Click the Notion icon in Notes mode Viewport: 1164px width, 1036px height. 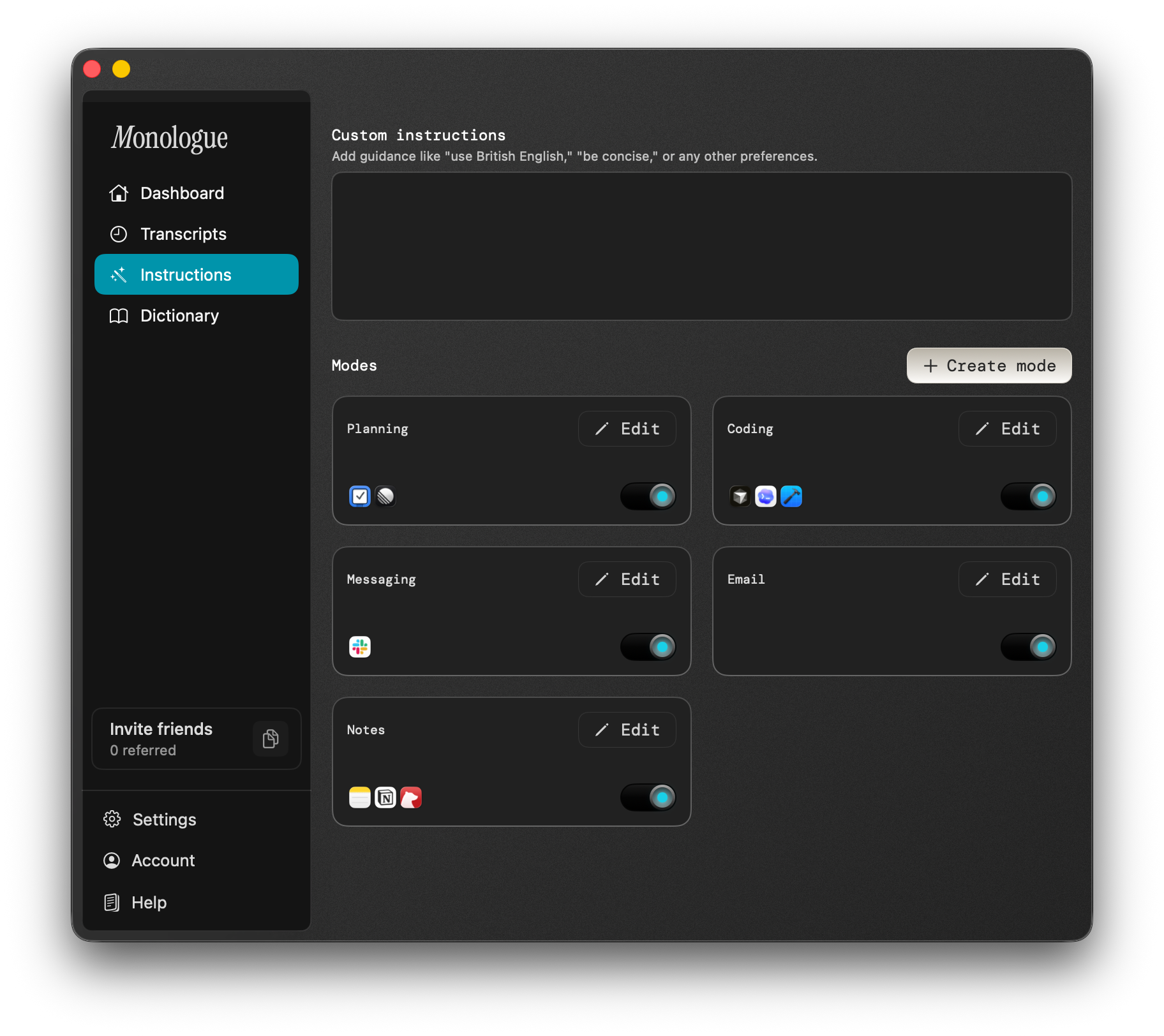[x=385, y=797]
